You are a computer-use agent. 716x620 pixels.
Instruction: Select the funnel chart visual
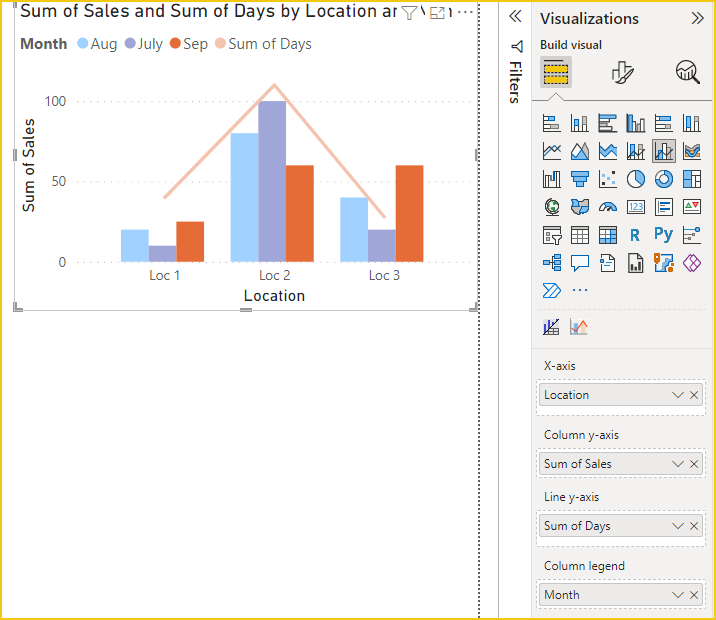pos(579,179)
